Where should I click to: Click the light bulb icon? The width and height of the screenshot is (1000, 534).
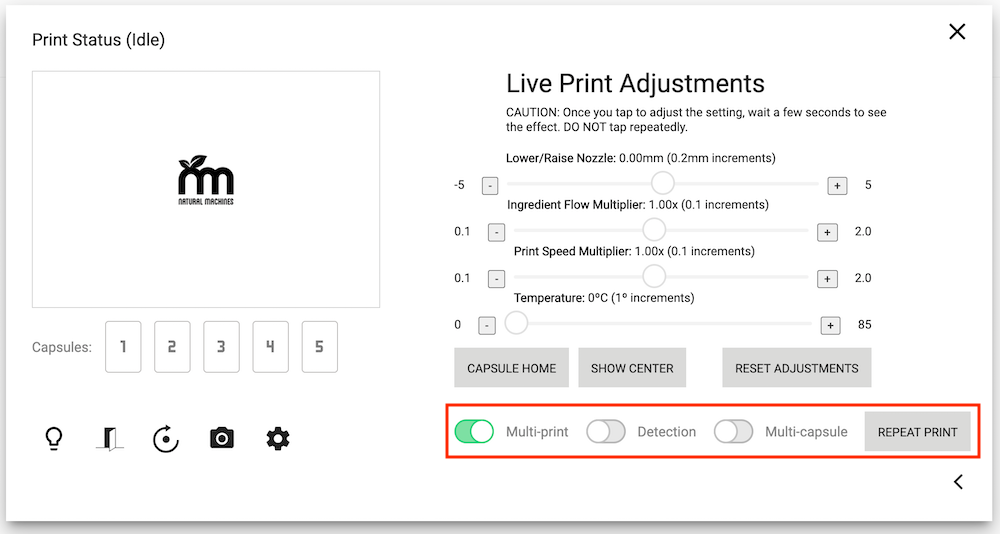click(54, 438)
